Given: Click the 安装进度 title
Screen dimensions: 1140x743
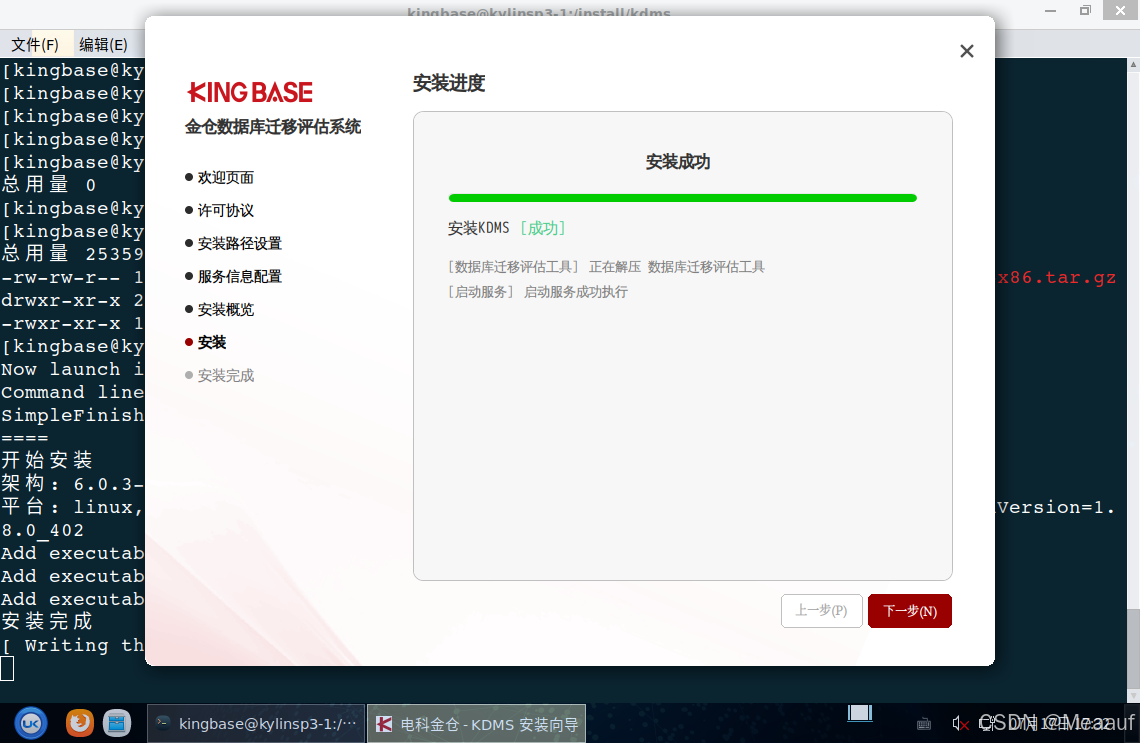Looking at the screenshot, I should click(449, 84).
